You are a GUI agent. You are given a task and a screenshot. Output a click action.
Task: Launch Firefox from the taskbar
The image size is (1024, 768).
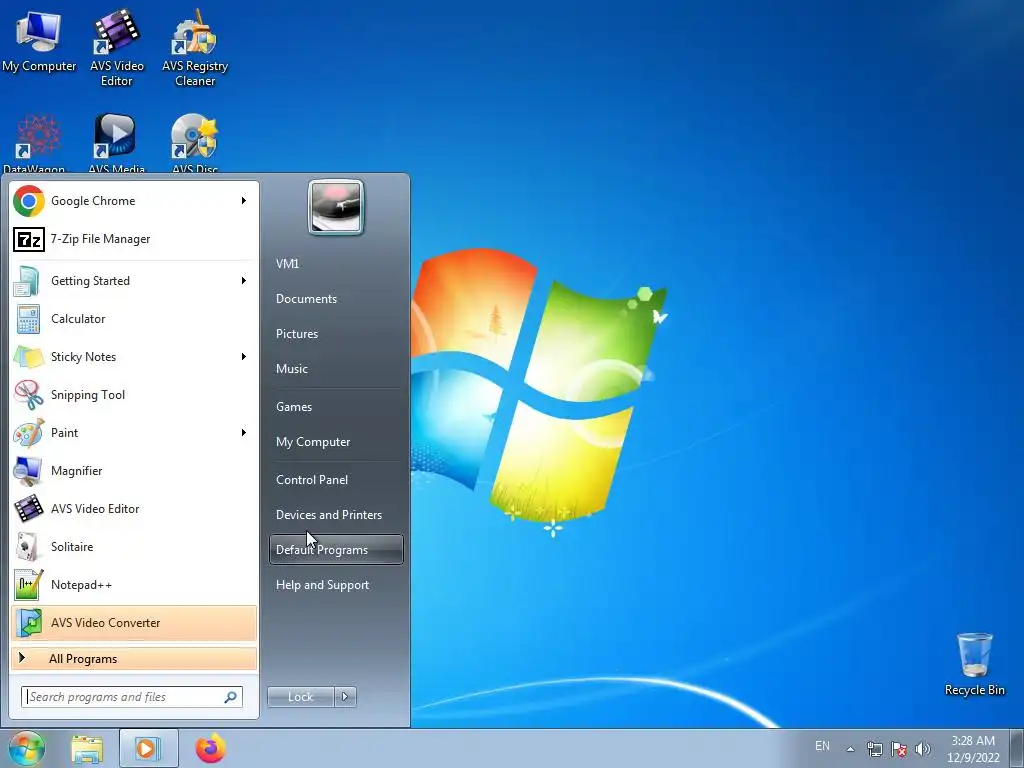pos(210,748)
